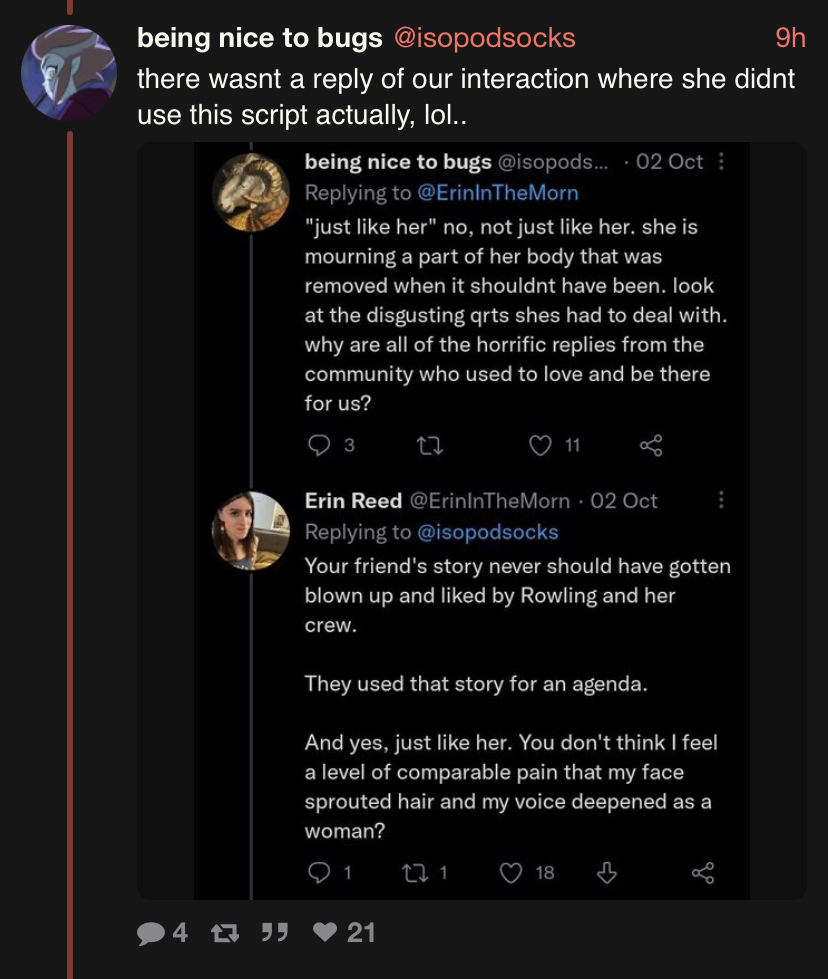Click the share icon on Erin Reed's tweet
This screenshot has height=979, width=828.
point(704,873)
